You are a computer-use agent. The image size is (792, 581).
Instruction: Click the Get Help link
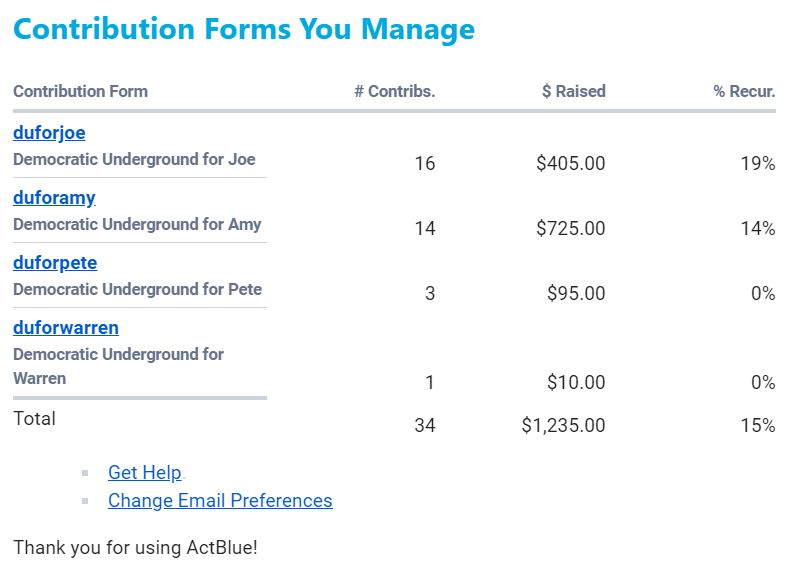[144, 473]
